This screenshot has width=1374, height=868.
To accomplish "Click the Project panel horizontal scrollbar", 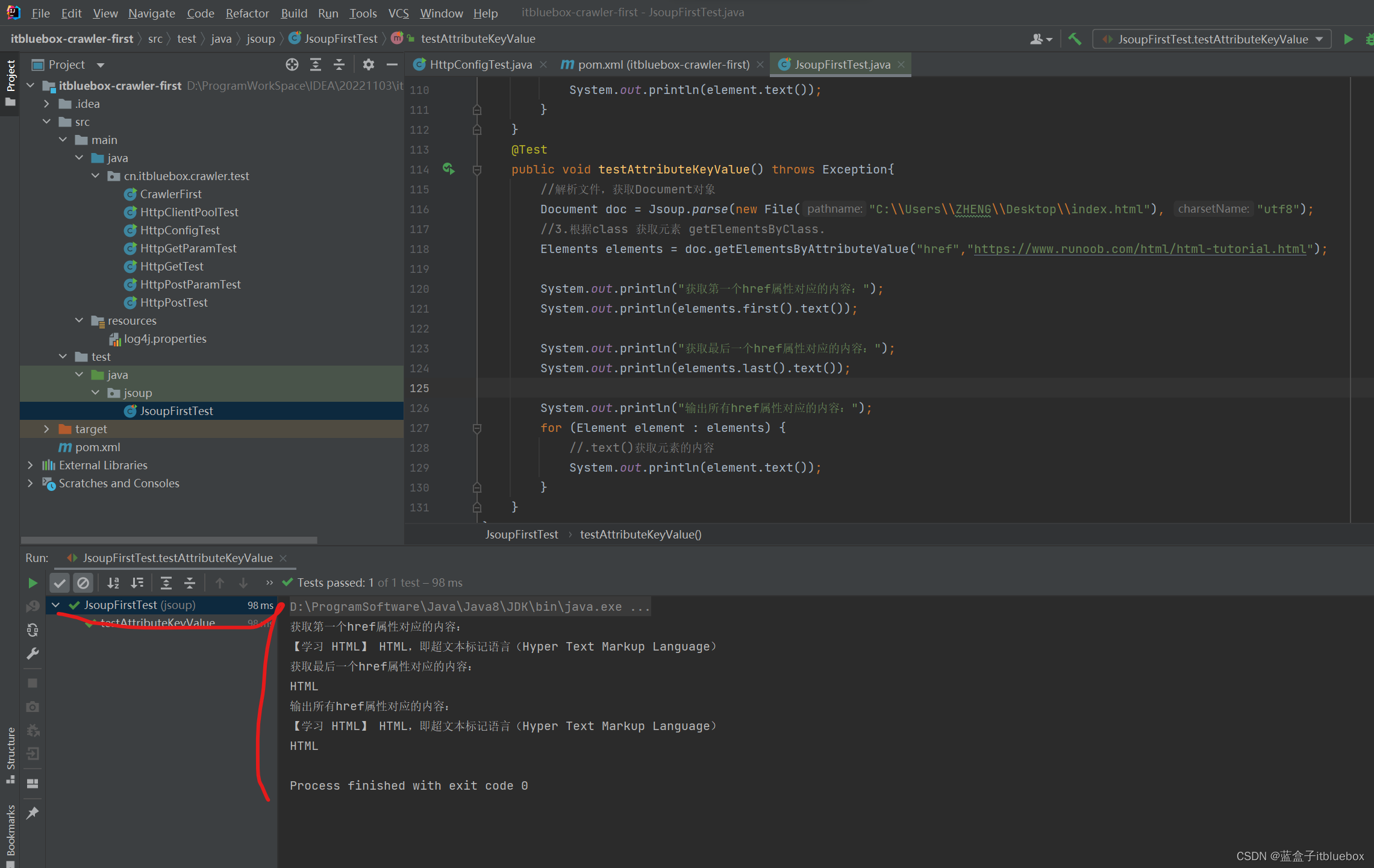I will pyautogui.click(x=169, y=540).
